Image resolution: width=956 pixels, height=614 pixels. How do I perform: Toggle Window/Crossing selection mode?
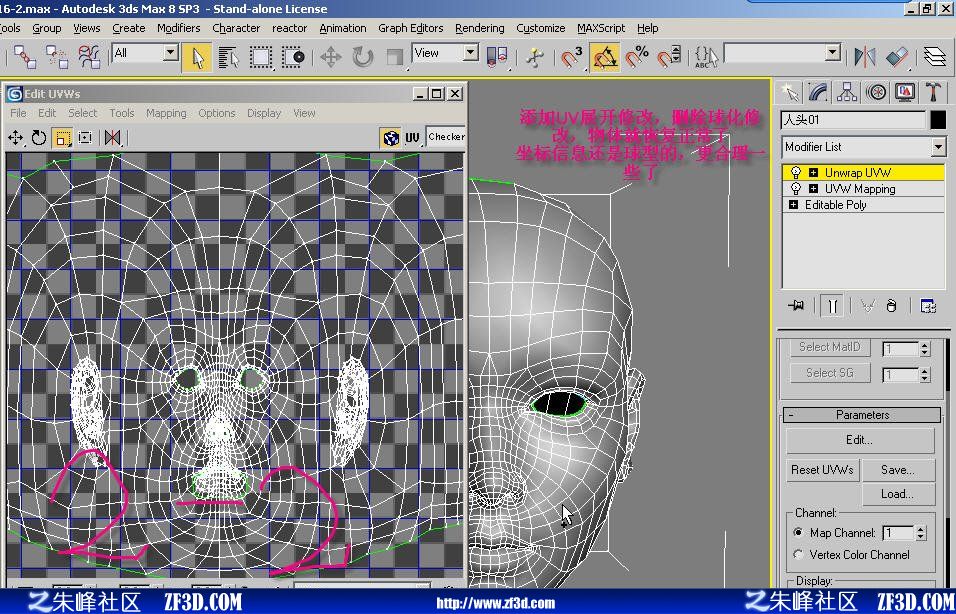point(293,58)
